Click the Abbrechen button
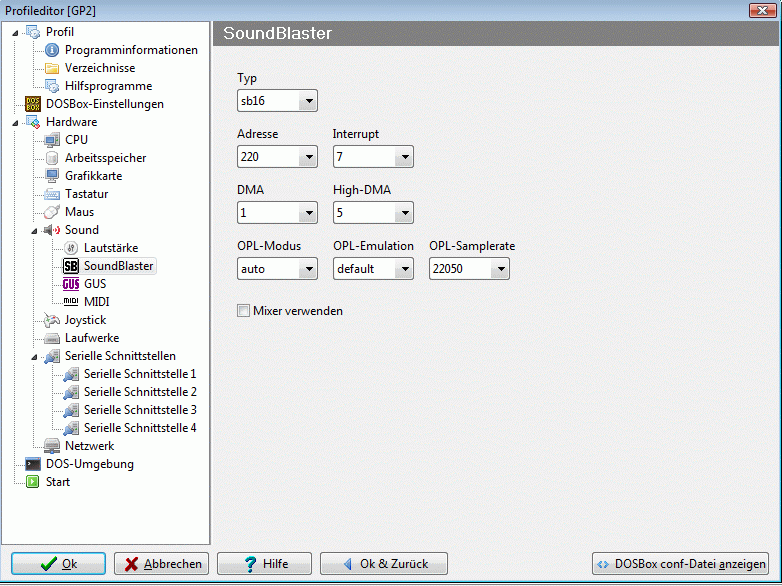Screen dimensions: 782x586 161,564
